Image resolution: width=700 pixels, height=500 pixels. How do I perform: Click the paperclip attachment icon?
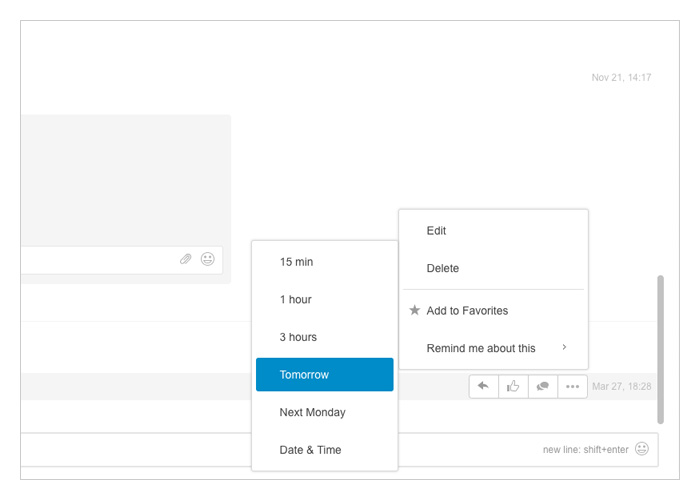pyautogui.click(x=186, y=259)
